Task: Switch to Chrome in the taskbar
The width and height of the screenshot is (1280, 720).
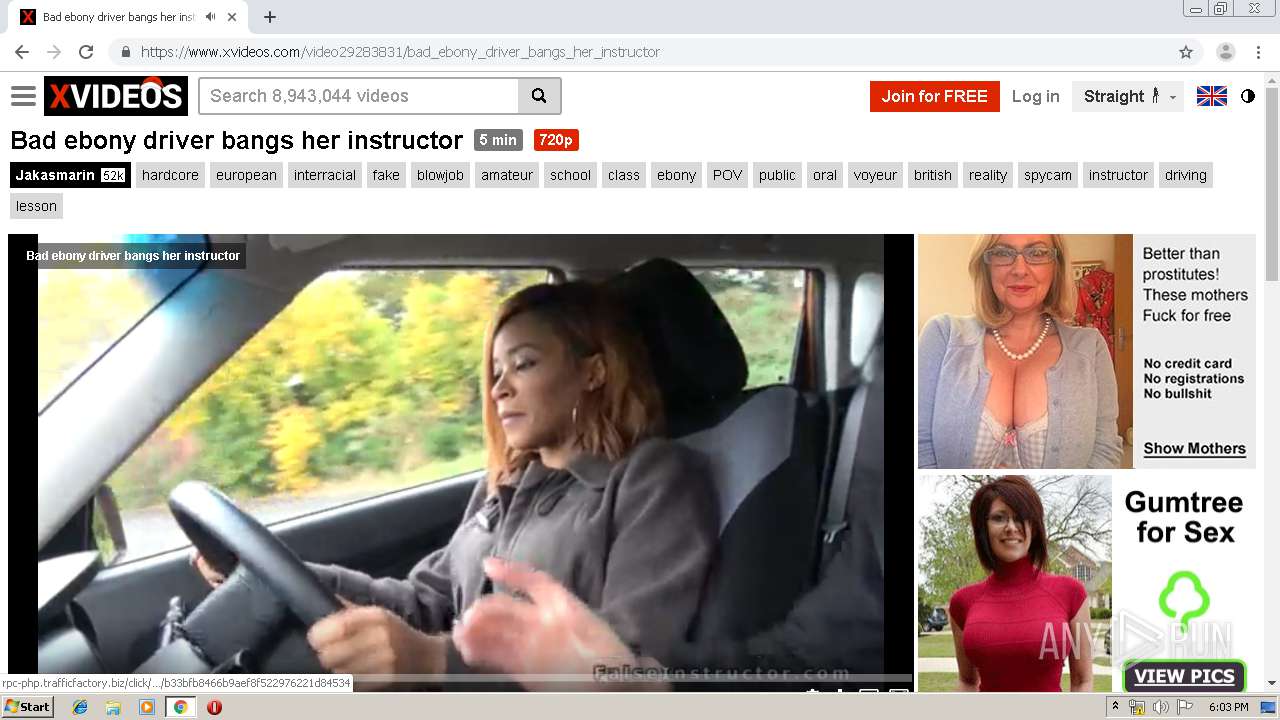Action: point(180,707)
